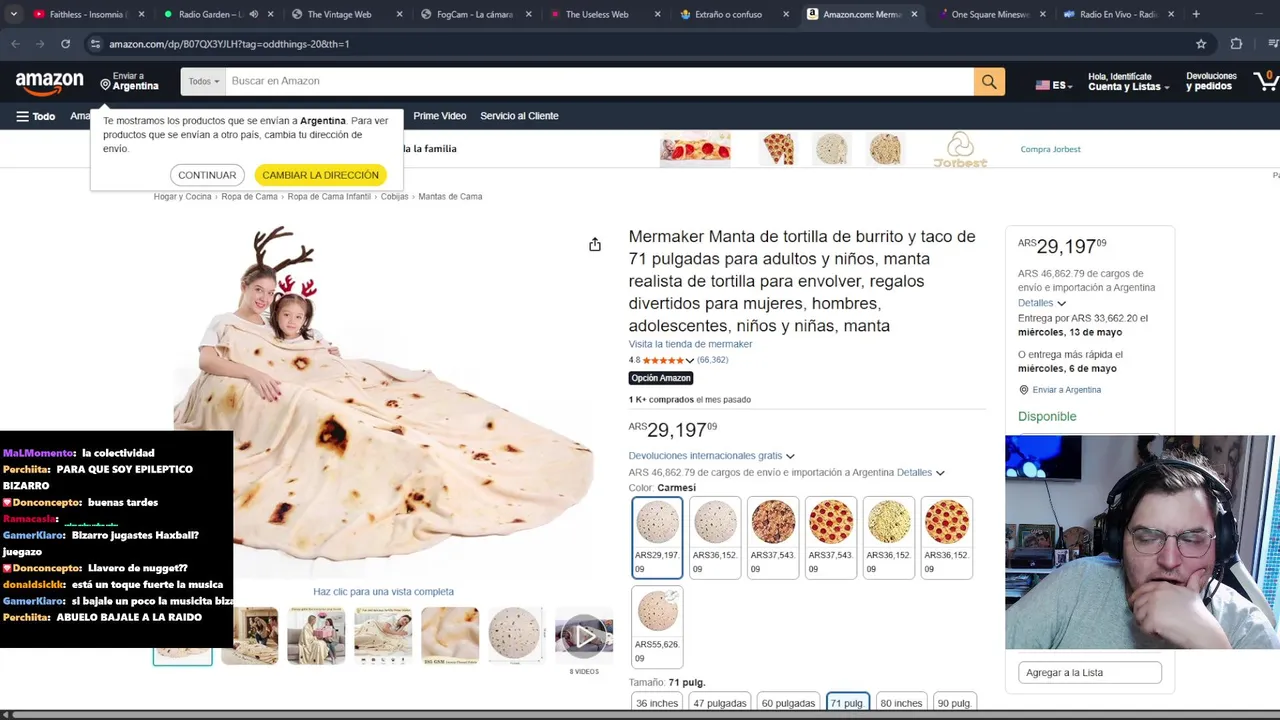
Task: Expand Devoluciones internacionales gratis details
Action: click(x=711, y=456)
